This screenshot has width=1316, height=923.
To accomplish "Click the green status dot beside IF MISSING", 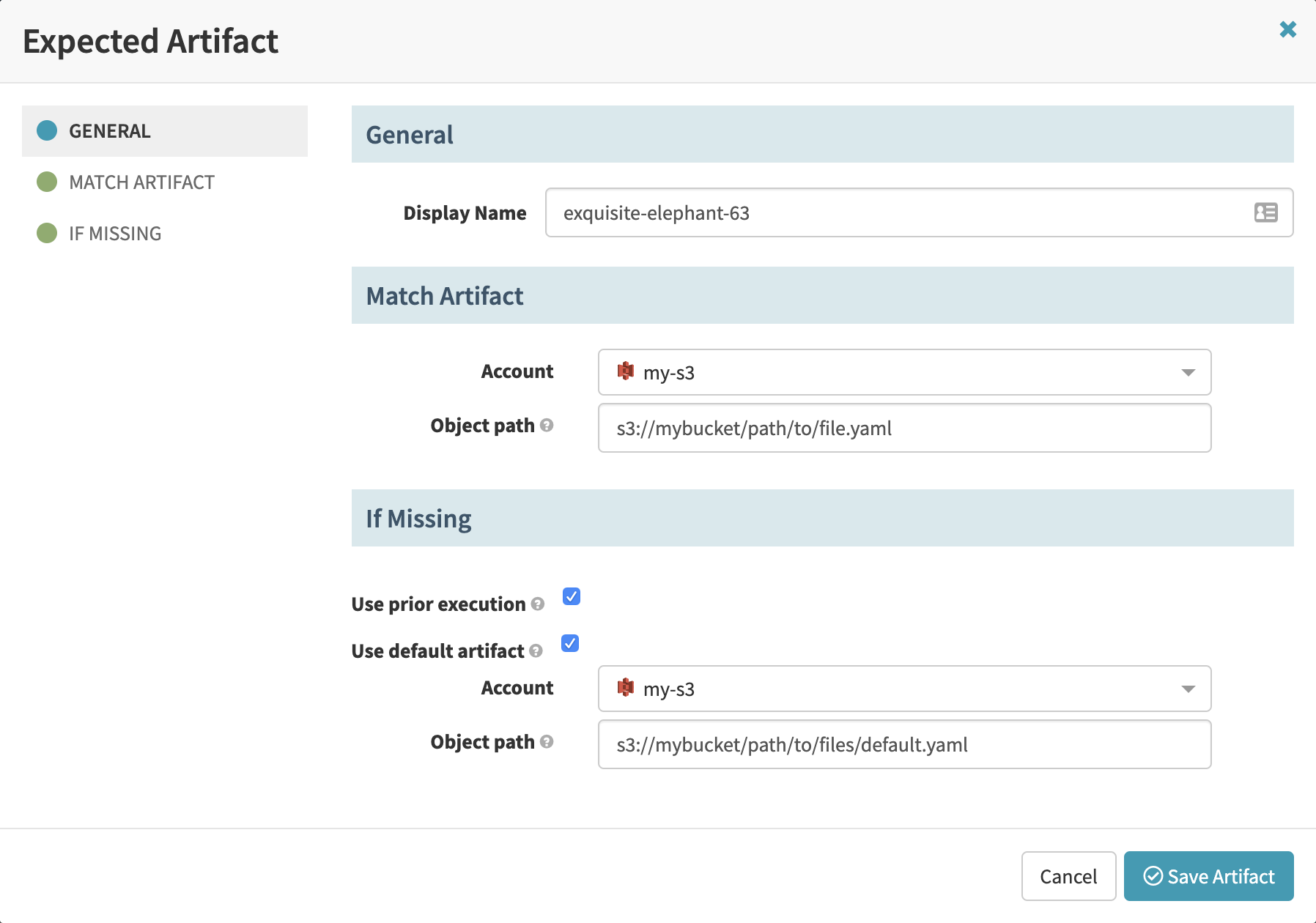I will [x=46, y=233].
